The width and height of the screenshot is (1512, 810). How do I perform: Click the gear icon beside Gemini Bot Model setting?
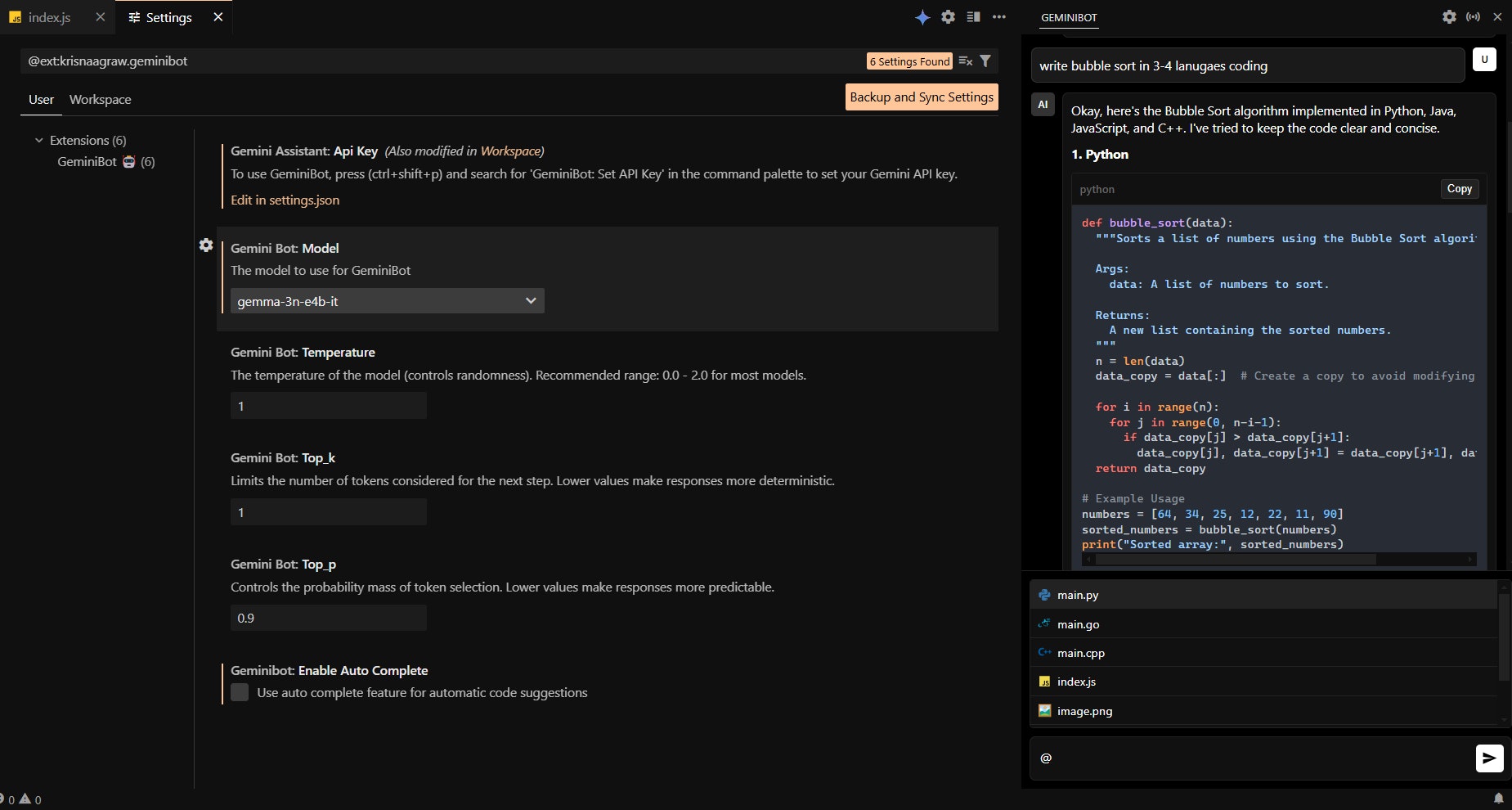point(206,245)
